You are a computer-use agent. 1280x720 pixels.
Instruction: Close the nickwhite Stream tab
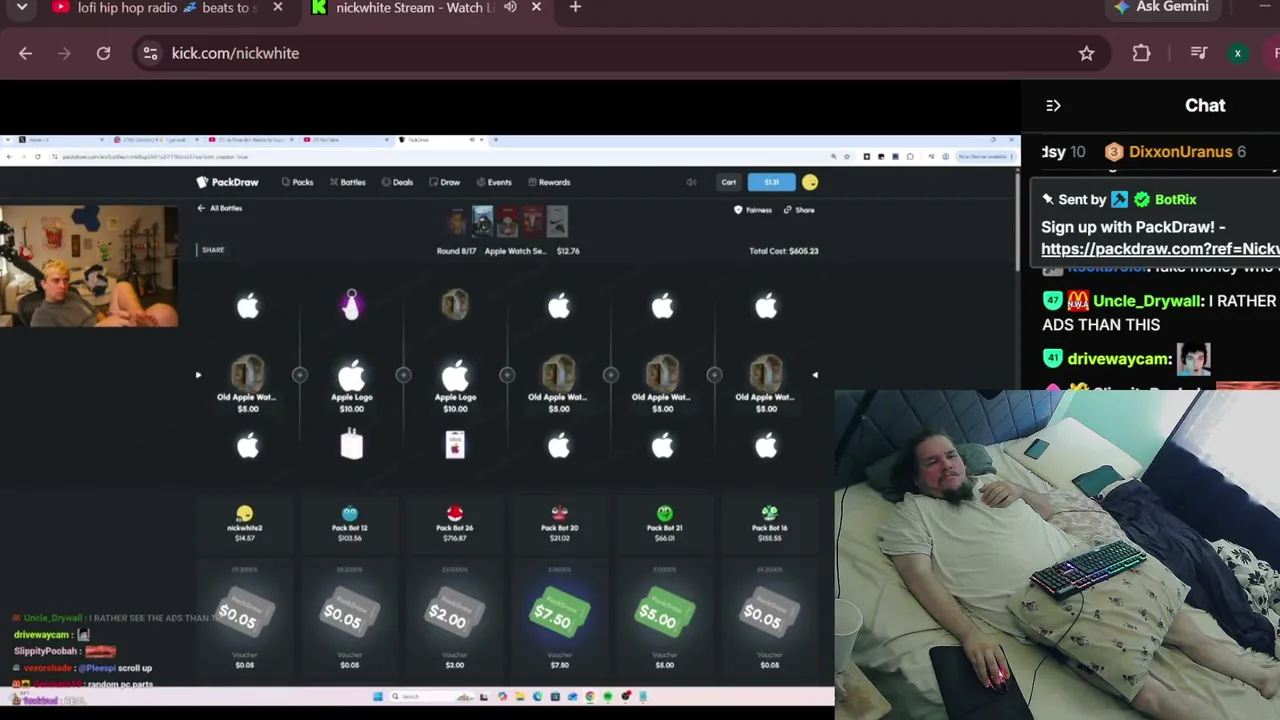[536, 7]
